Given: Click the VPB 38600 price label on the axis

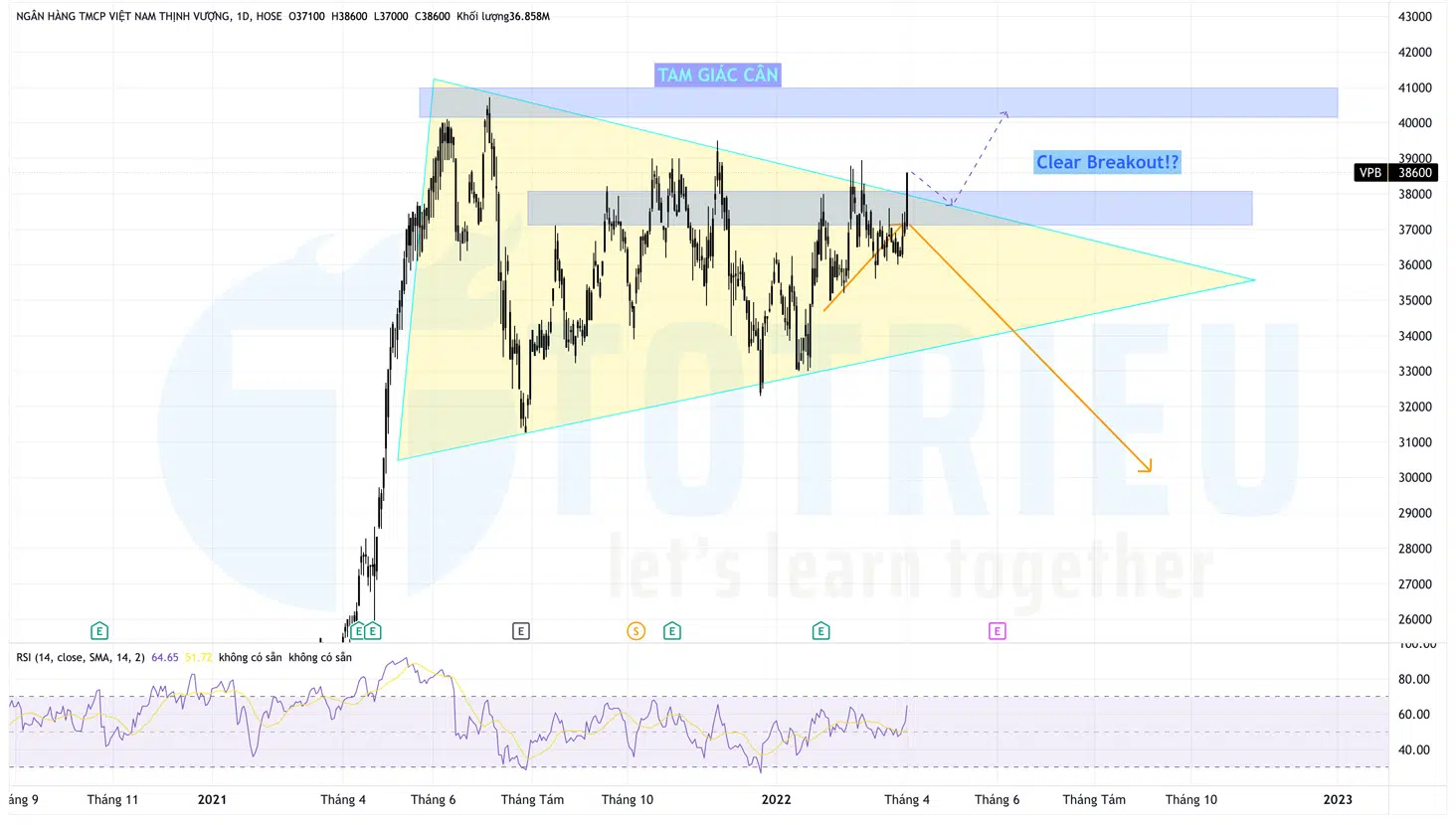Looking at the screenshot, I should point(1396,172).
